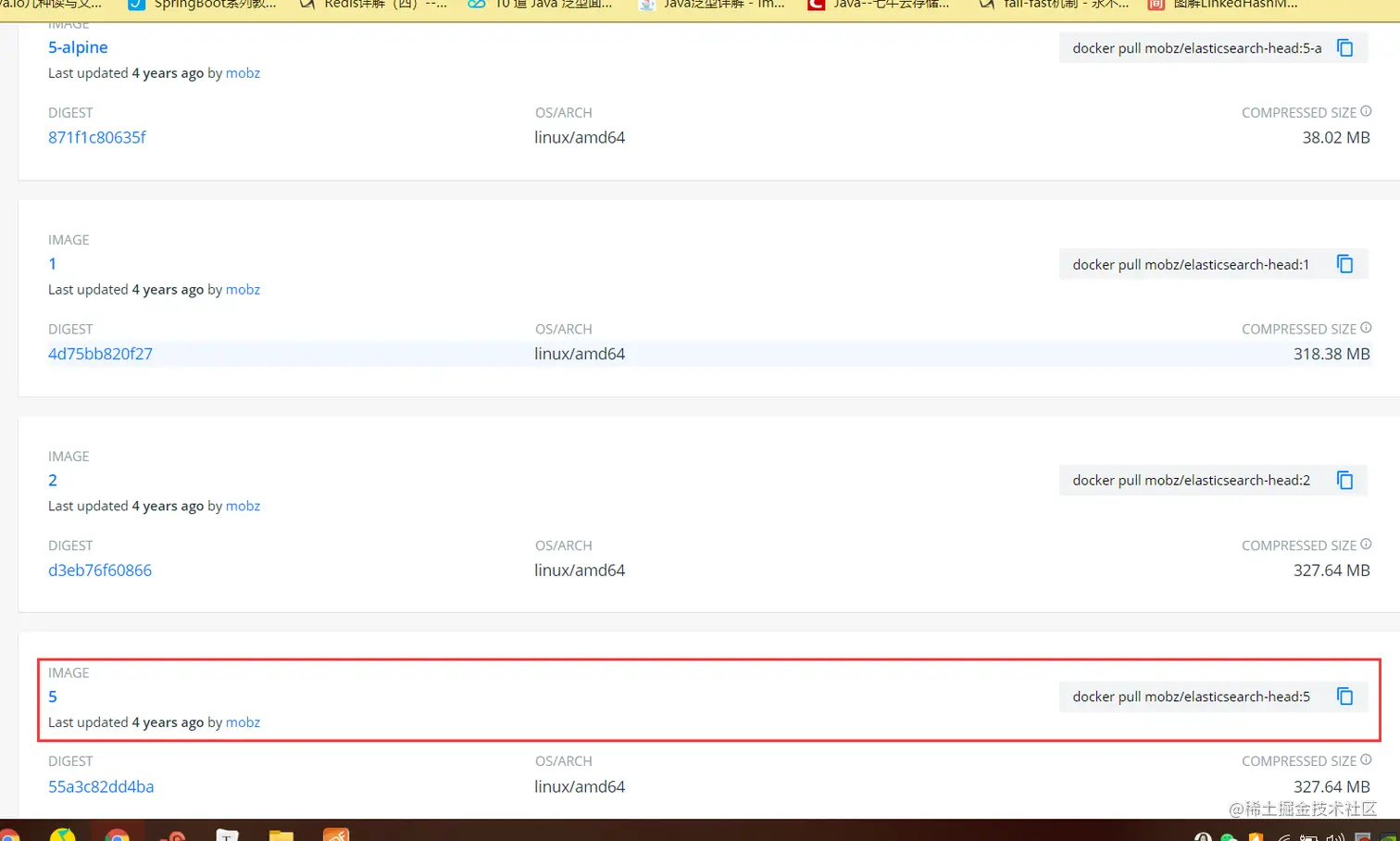Open digest 4d75bb820f27
This screenshot has height=841, width=1400.
click(100, 354)
